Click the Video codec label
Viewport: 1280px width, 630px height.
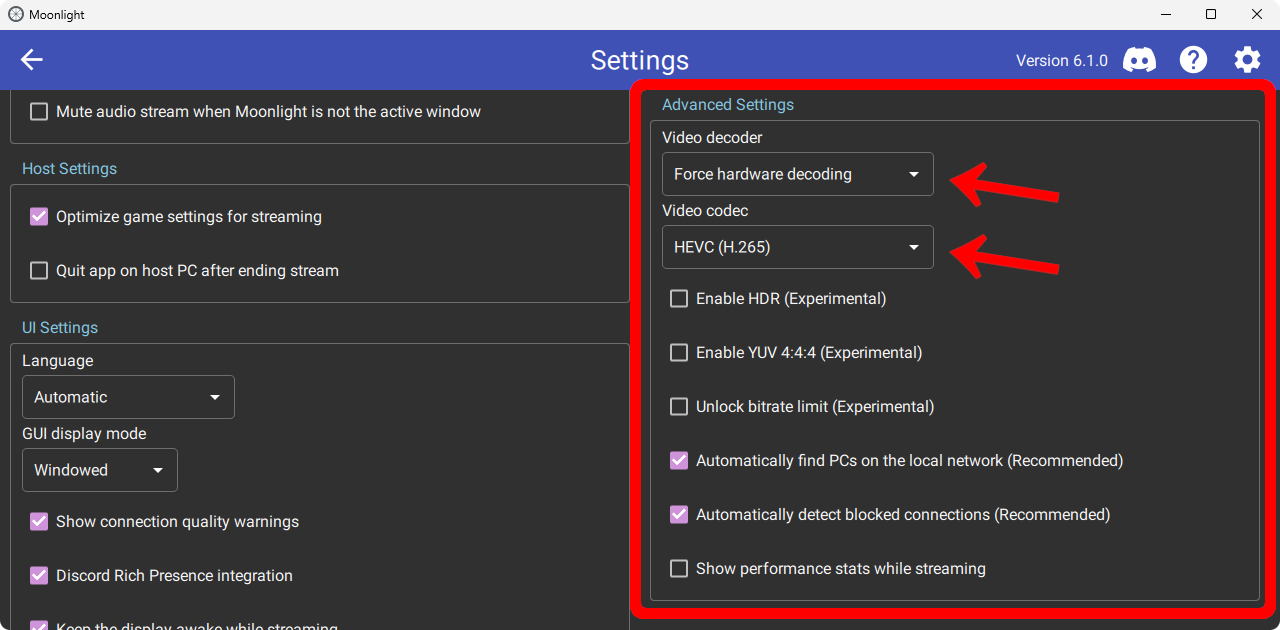pyautogui.click(x=705, y=211)
